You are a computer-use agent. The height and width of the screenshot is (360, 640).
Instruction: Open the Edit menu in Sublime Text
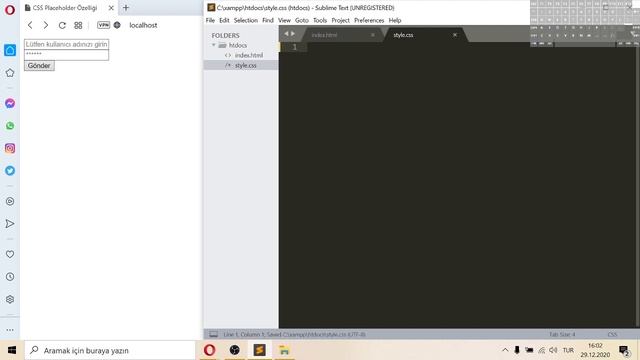click(x=224, y=20)
